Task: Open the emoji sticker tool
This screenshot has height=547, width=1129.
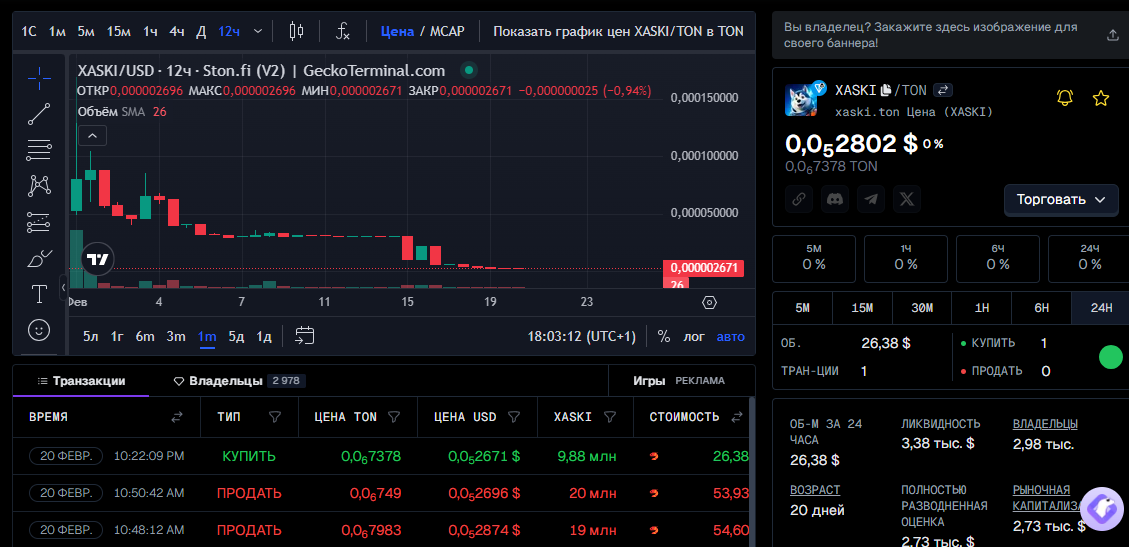Action: click(x=39, y=330)
